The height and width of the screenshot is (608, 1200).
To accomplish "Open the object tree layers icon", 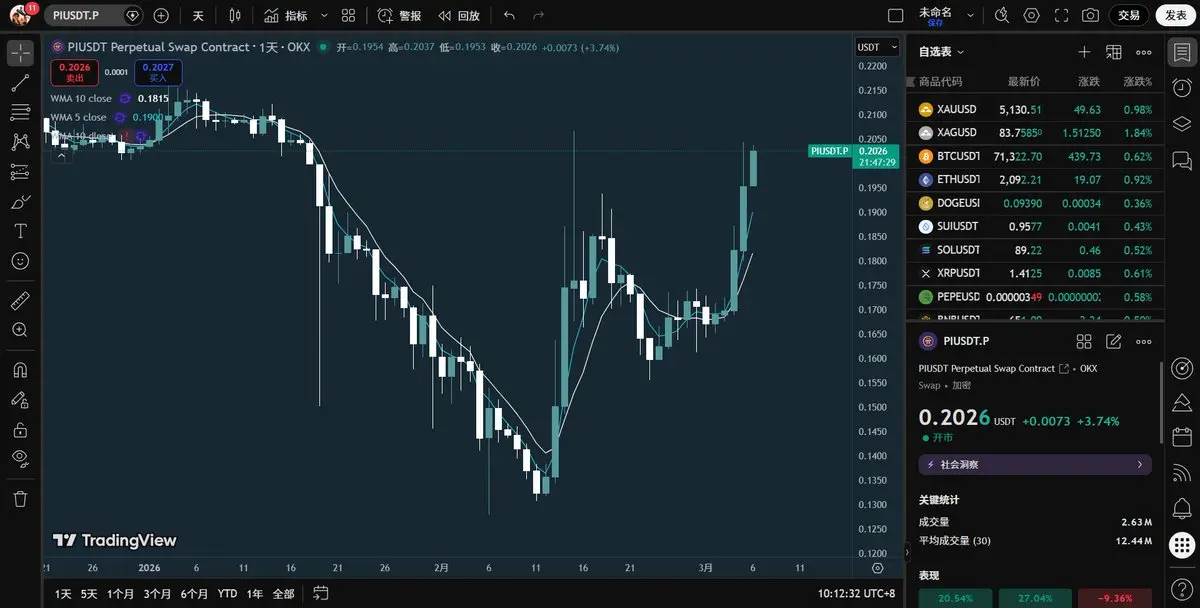I will 1181,124.
